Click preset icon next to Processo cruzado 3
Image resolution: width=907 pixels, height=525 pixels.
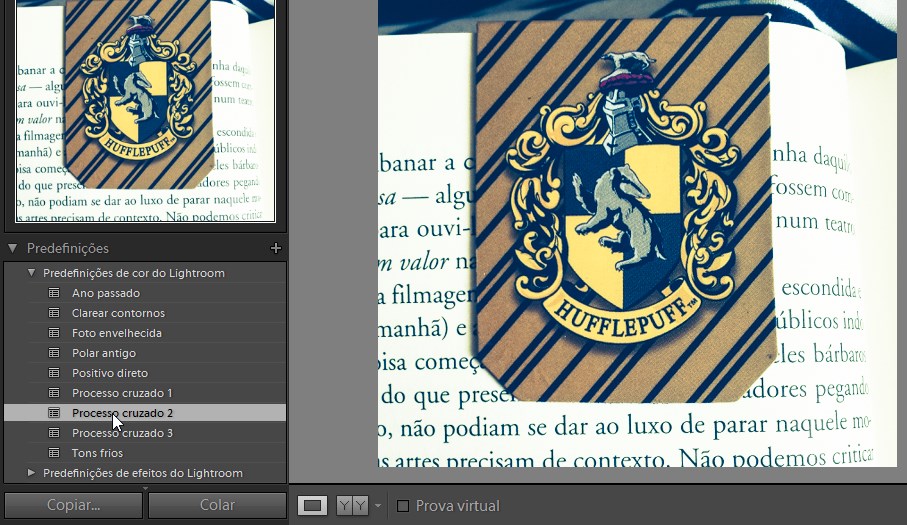[x=54, y=432]
